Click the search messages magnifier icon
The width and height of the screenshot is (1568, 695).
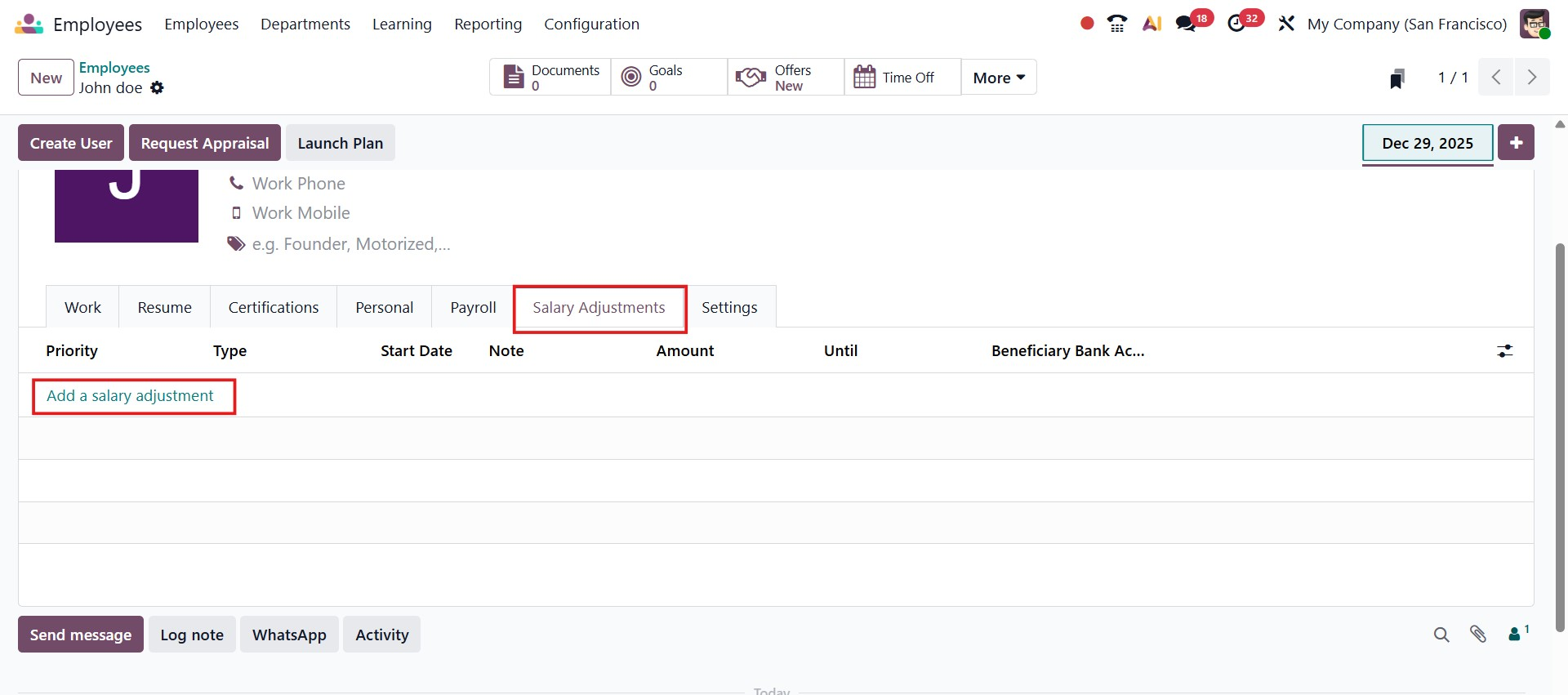[x=1441, y=635]
